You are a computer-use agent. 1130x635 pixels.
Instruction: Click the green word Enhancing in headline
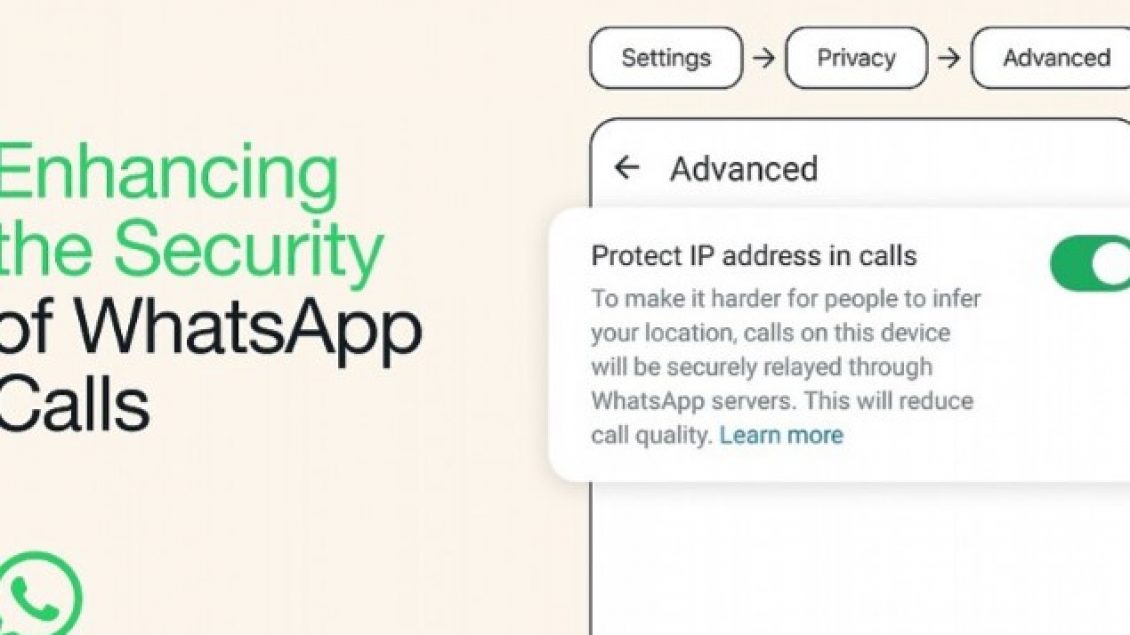point(169,173)
